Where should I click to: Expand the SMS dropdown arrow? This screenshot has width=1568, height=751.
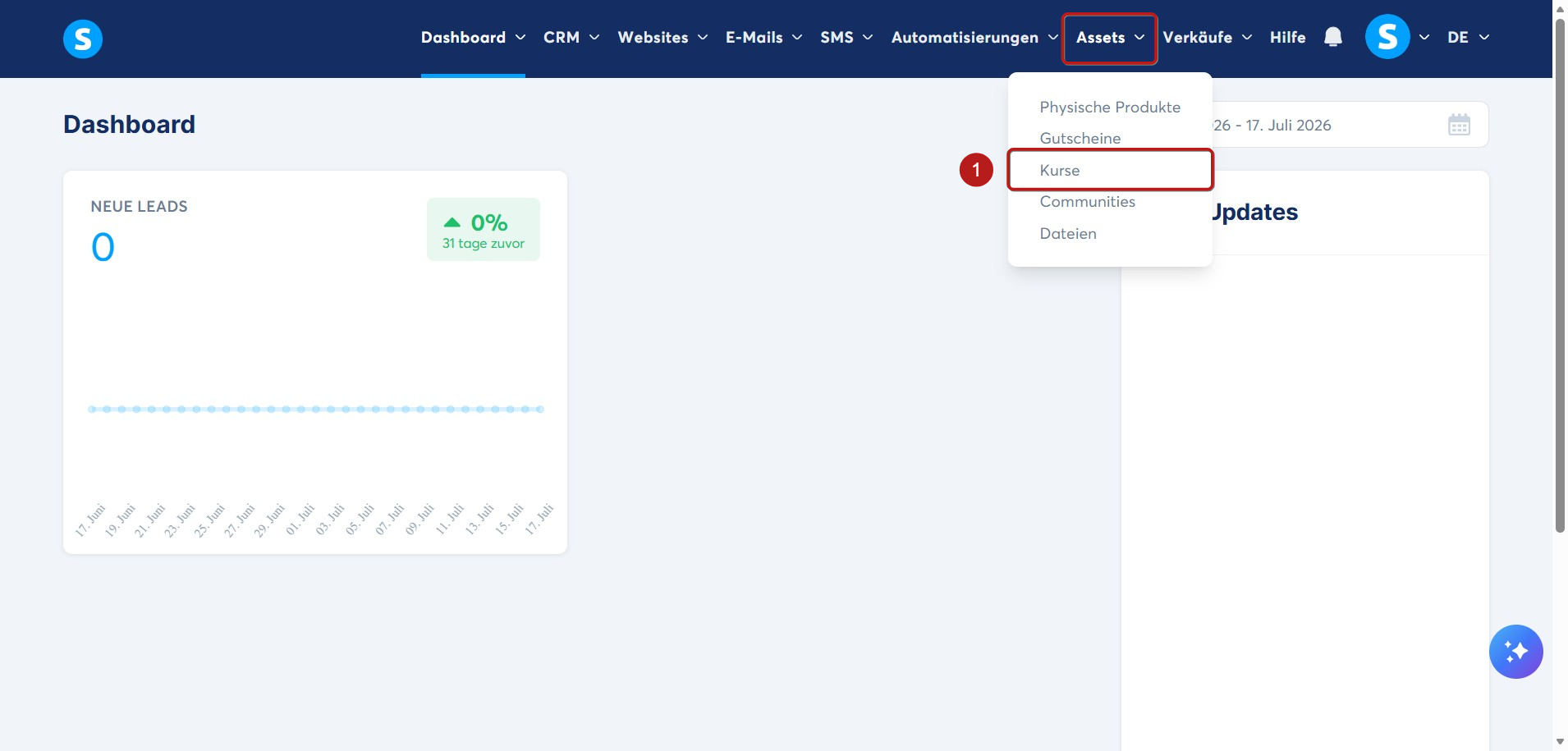coord(868,37)
